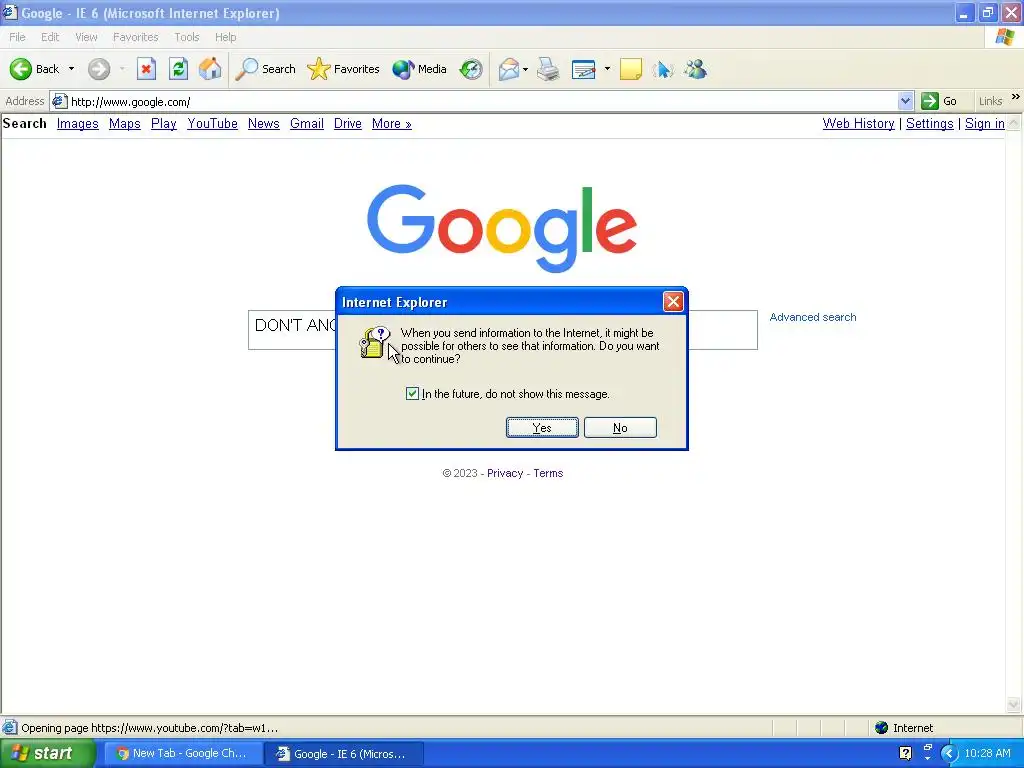
Task: Open the Gmail link
Action: (307, 123)
